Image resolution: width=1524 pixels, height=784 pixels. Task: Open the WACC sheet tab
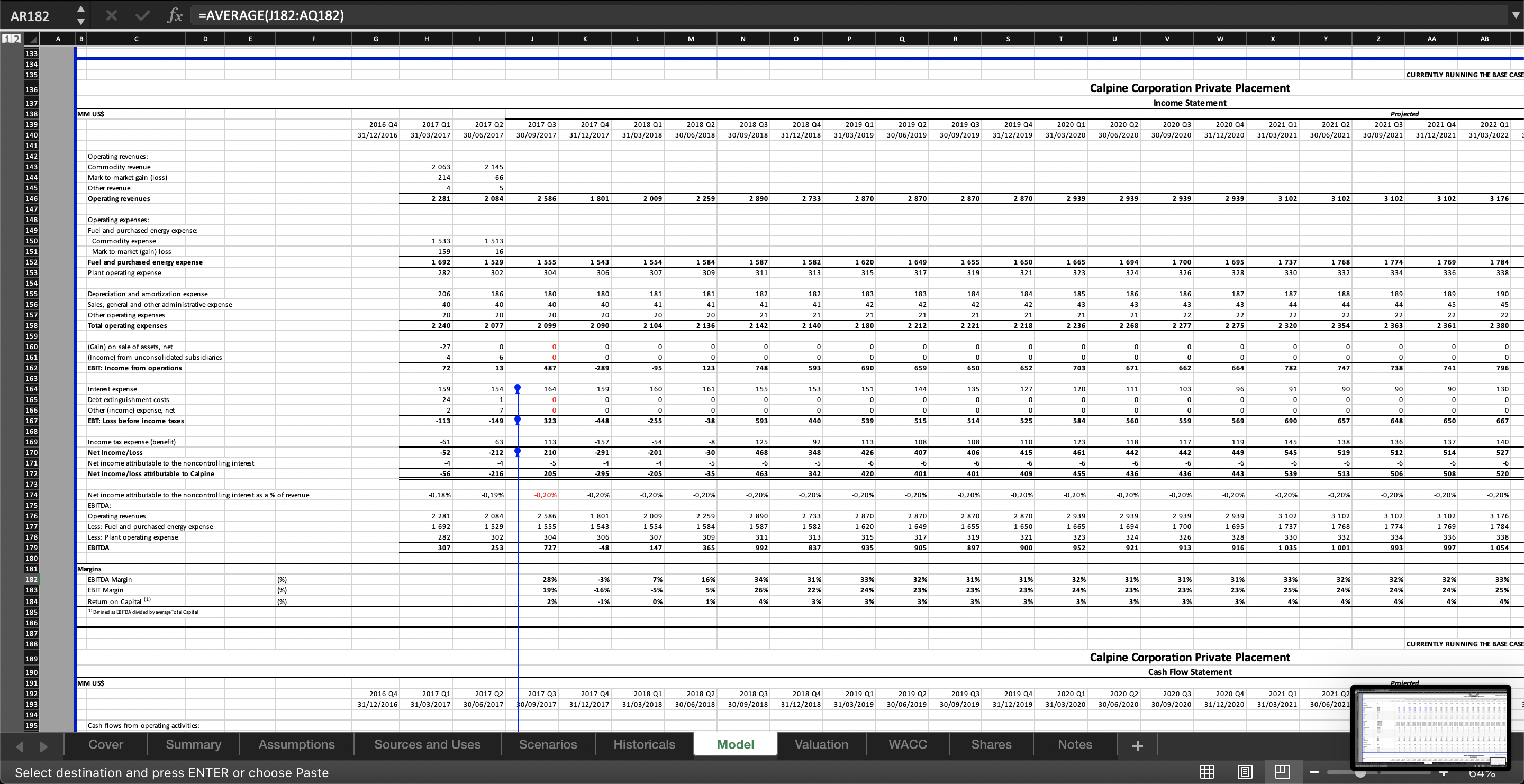(908, 744)
